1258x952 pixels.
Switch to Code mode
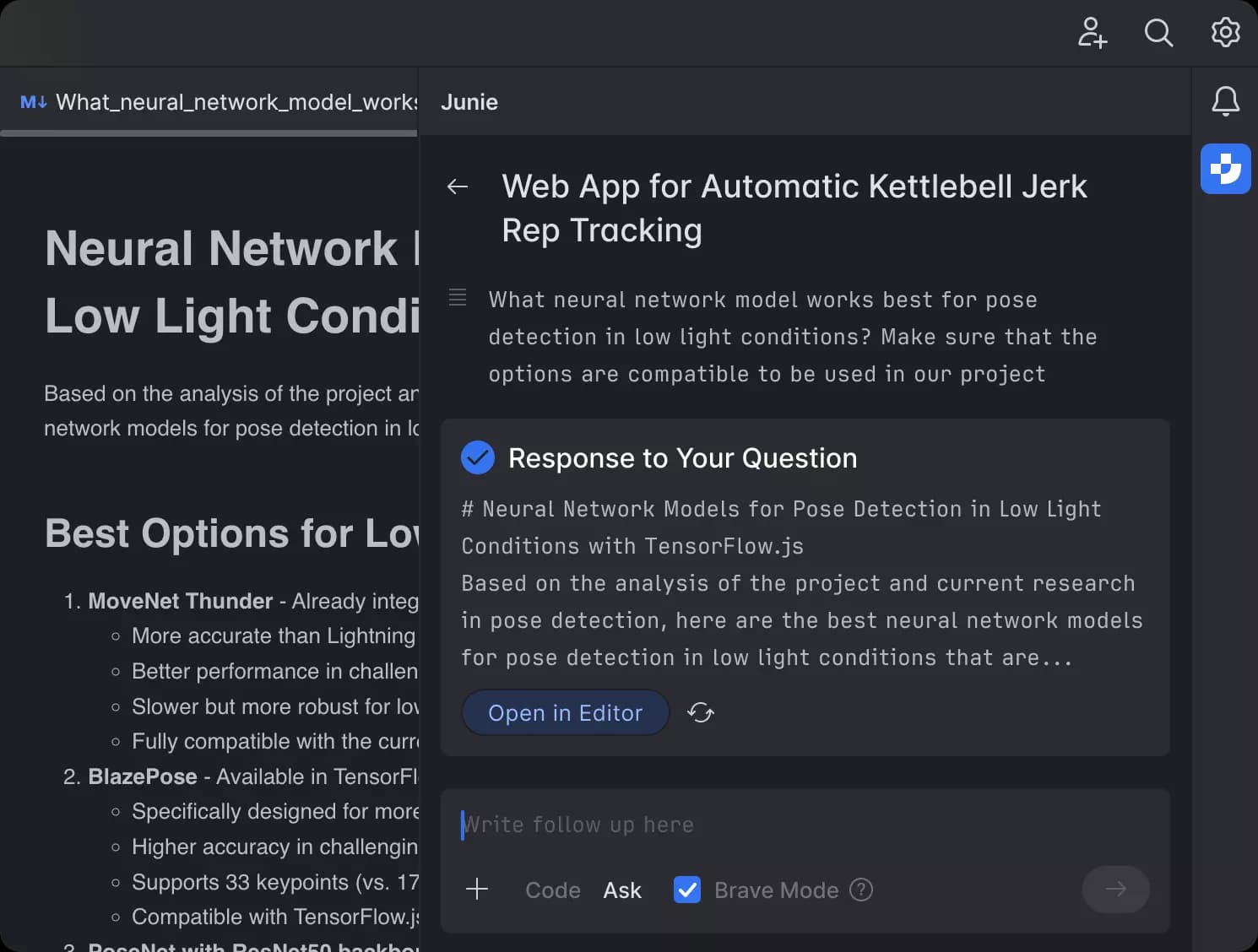pyautogui.click(x=552, y=890)
